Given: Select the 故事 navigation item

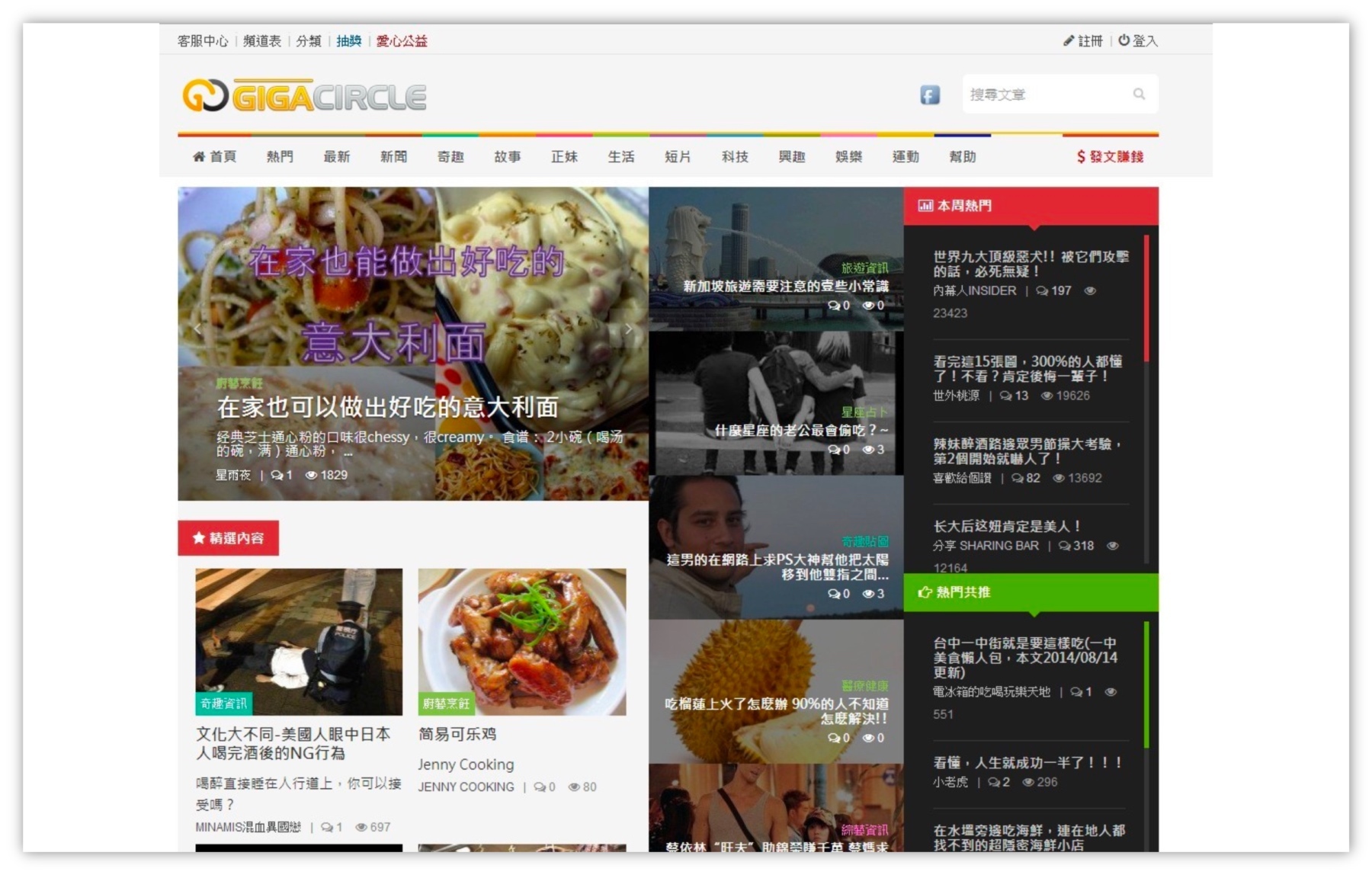Looking at the screenshot, I should click(x=508, y=157).
